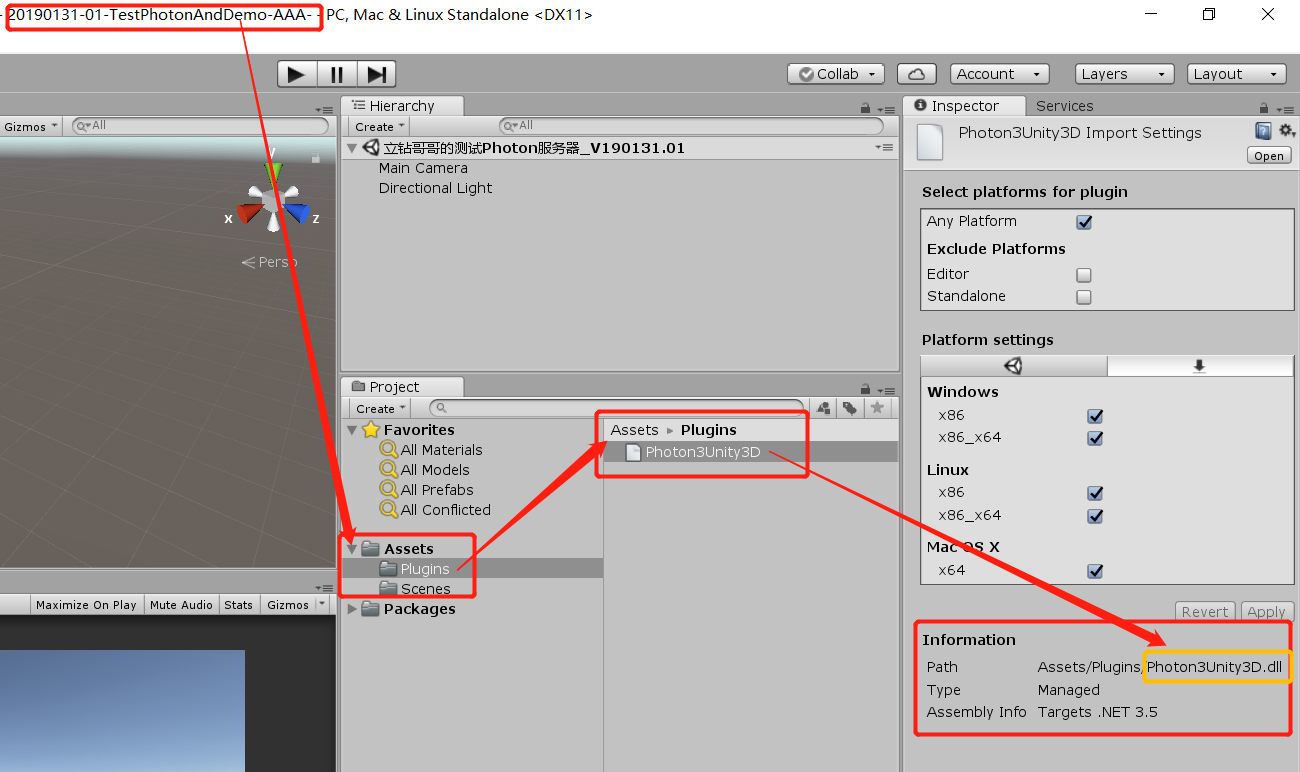This screenshot has width=1300, height=772.
Task: Collapse the Favorites tree arrow
Action: [352, 430]
